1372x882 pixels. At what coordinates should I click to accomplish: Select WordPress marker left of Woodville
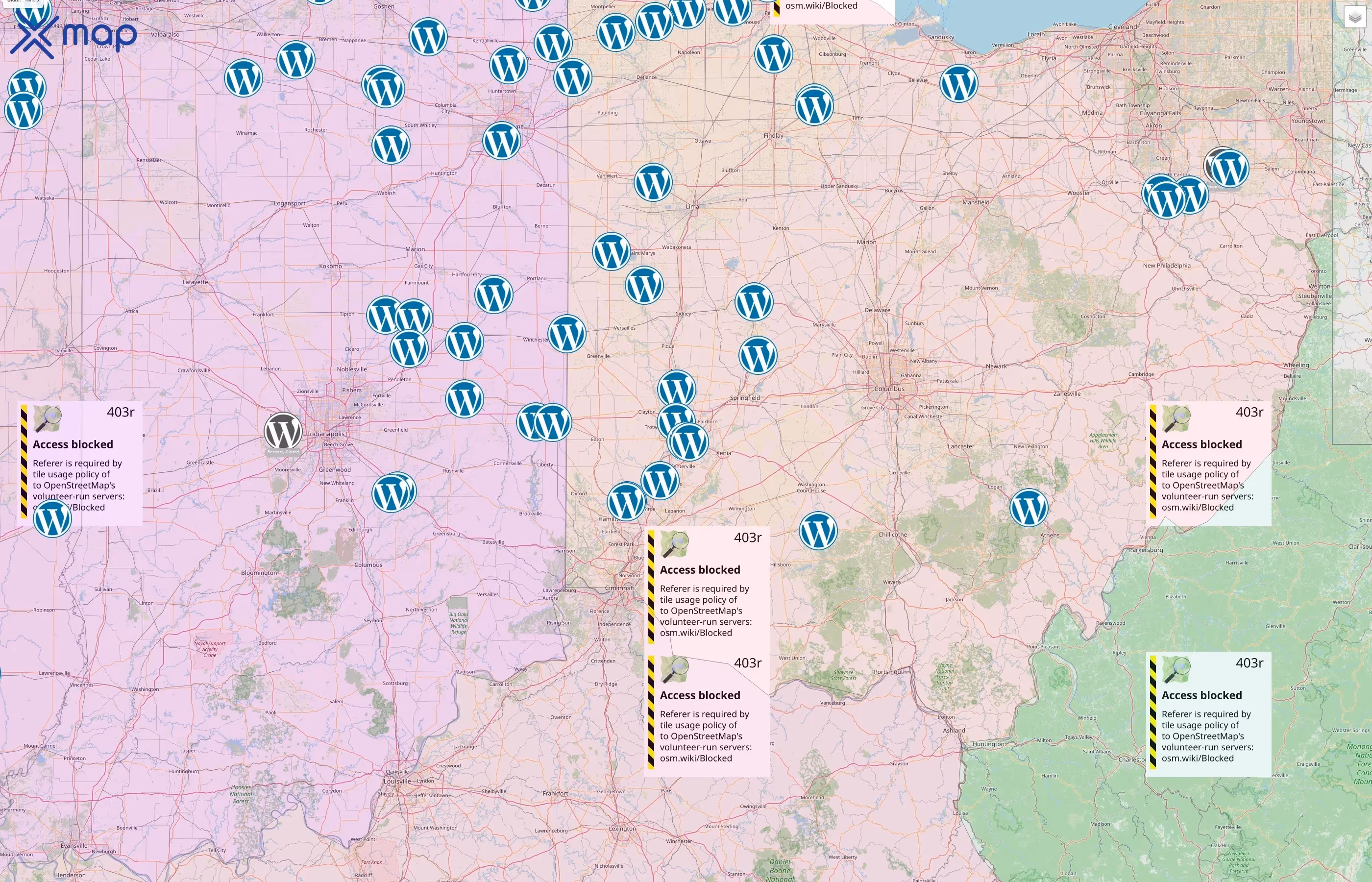click(x=774, y=54)
